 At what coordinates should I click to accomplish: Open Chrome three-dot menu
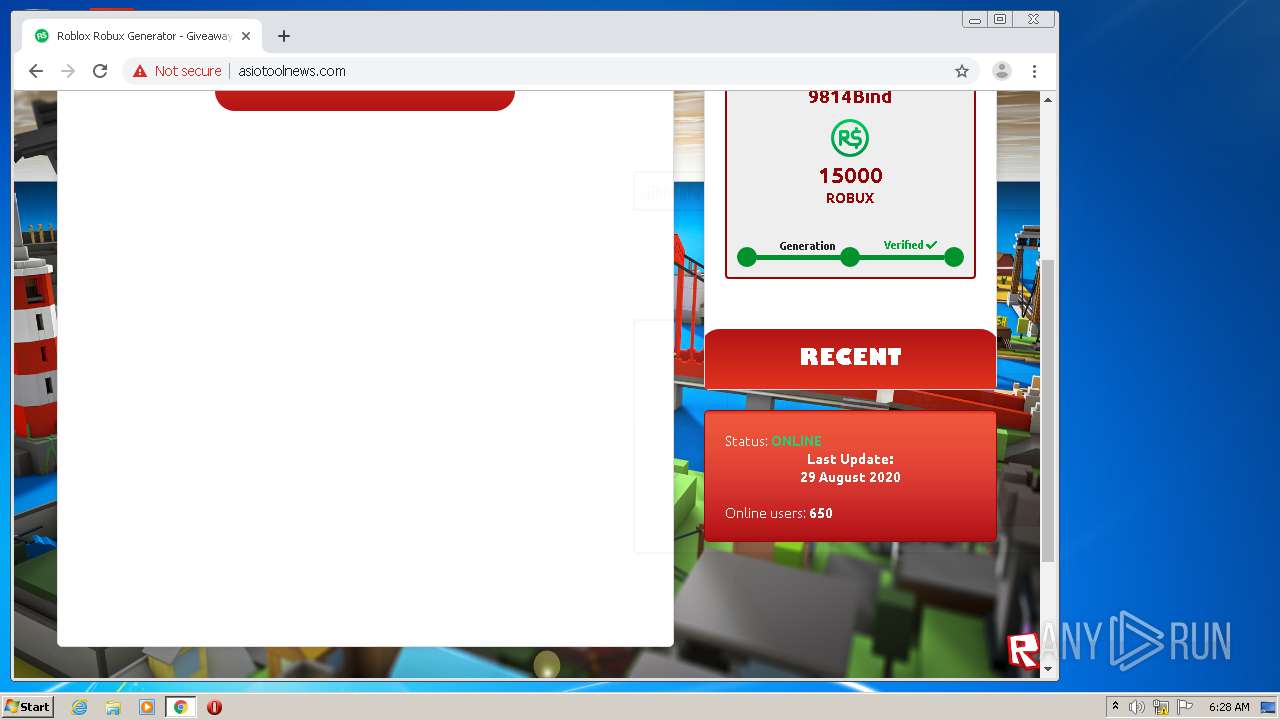click(x=1034, y=71)
